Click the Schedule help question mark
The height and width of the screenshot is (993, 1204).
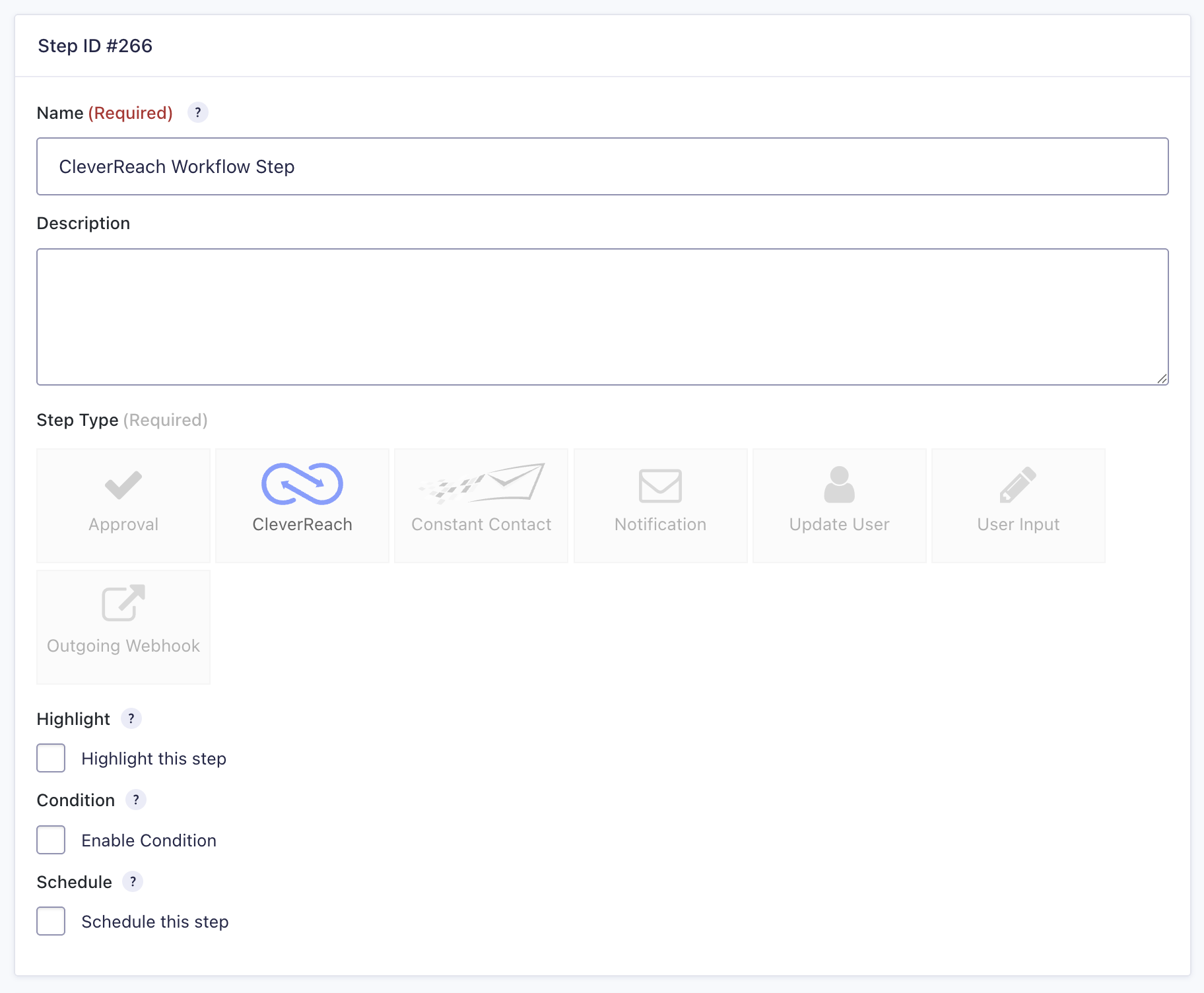pos(133,882)
